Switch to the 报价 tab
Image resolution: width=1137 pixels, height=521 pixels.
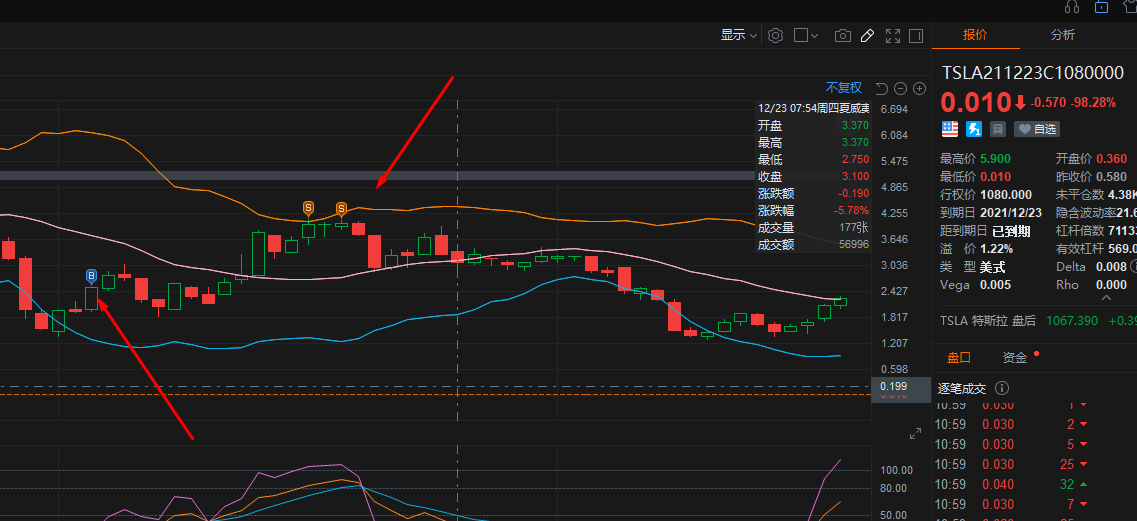pyautogui.click(x=975, y=36)
